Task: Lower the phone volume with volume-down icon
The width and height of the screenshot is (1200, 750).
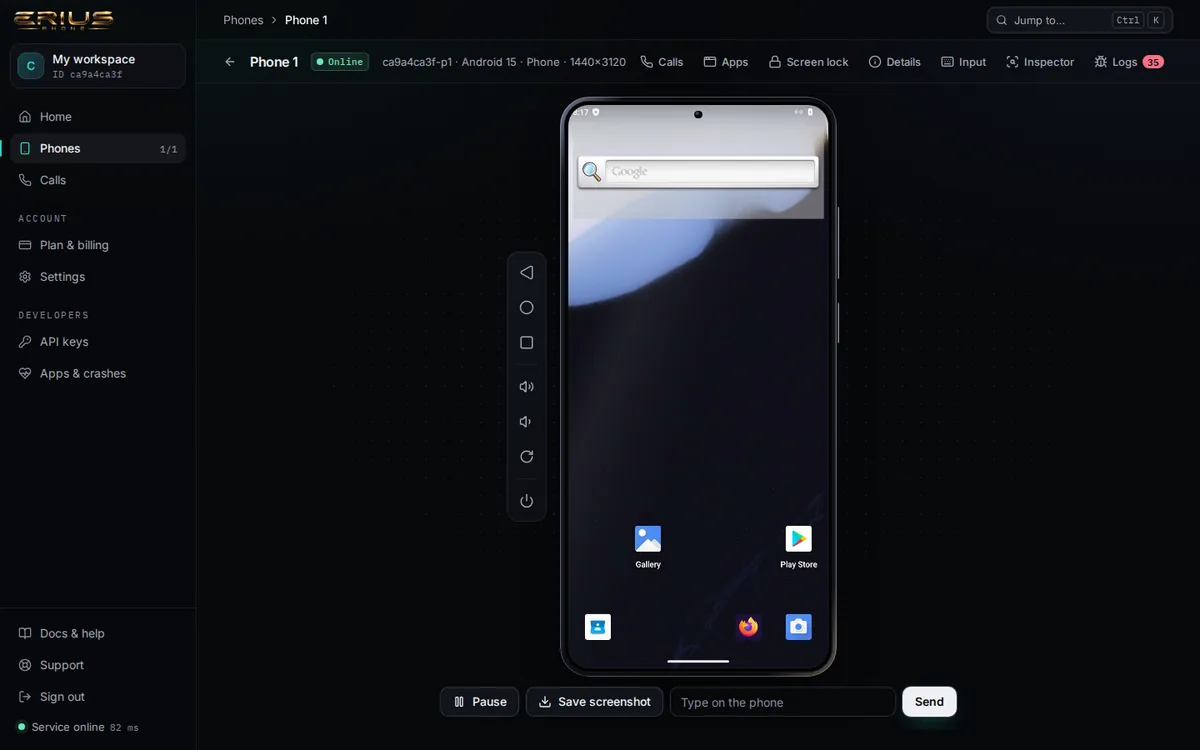Action: click(x=526, y=421)
